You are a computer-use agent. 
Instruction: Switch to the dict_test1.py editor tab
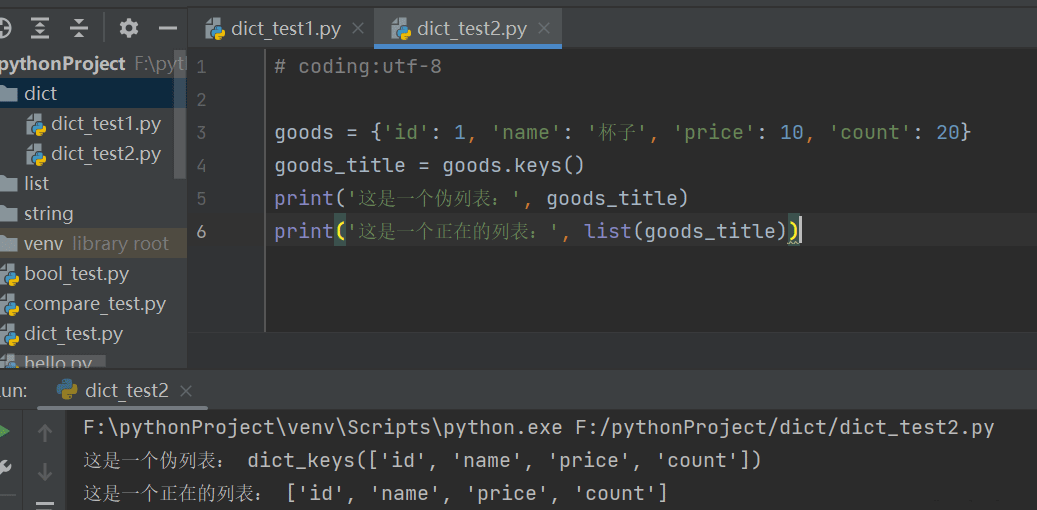pyautogui.click(x=285, y=29)
